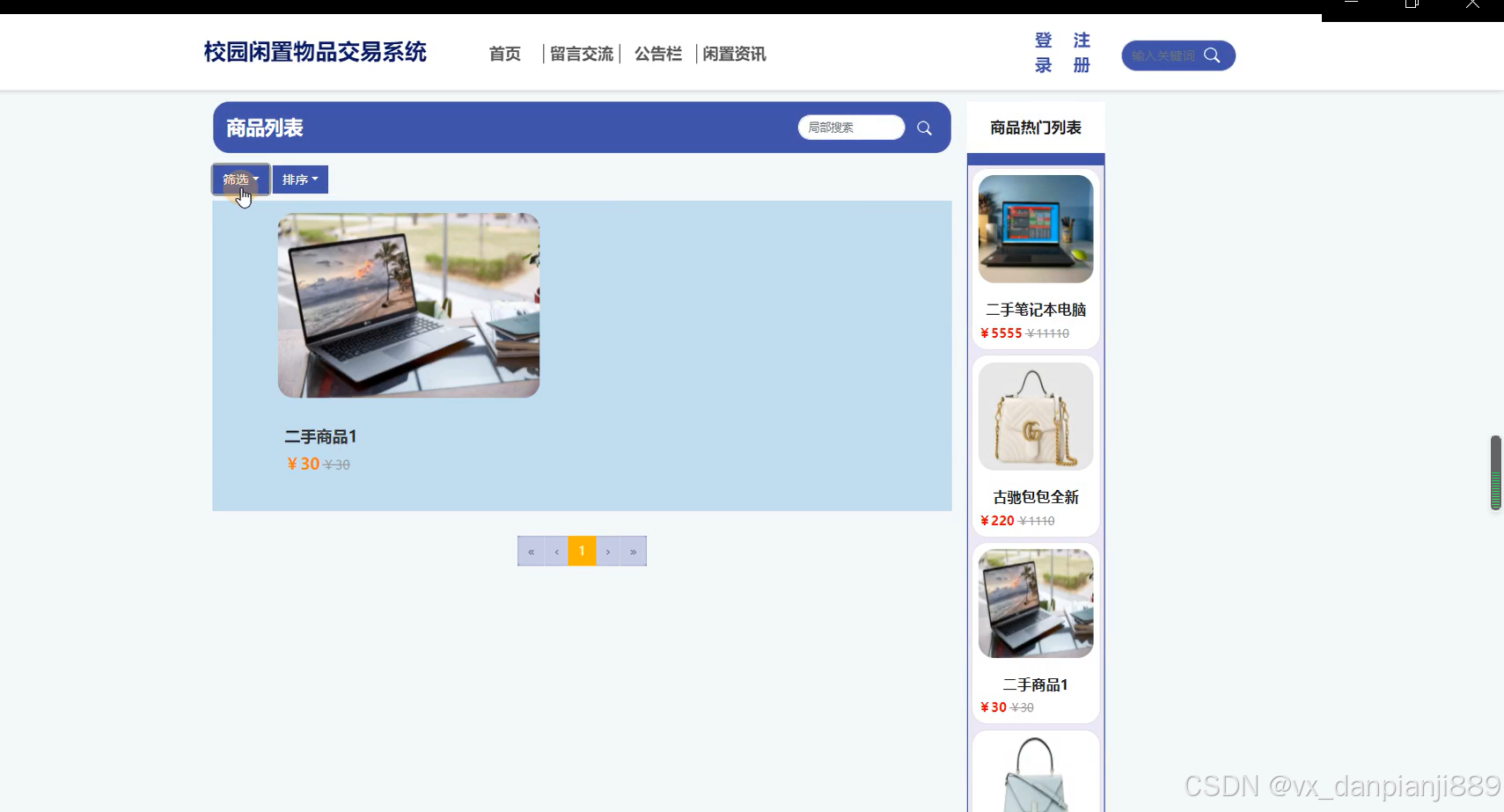Click the 古驰包包全新 title text
Image resolution: width=1504 pixels, height=812 pixels.
pos(1036,497)
